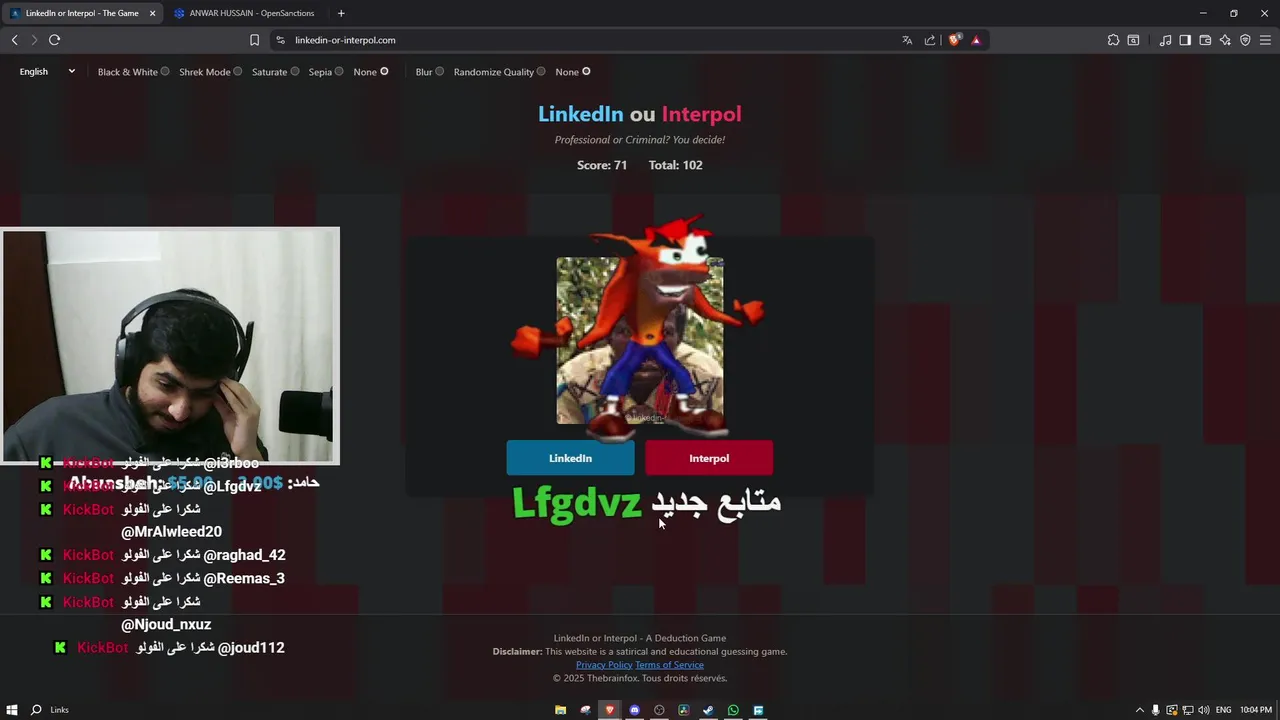Open a new tab with the plus button

(341, 13)
